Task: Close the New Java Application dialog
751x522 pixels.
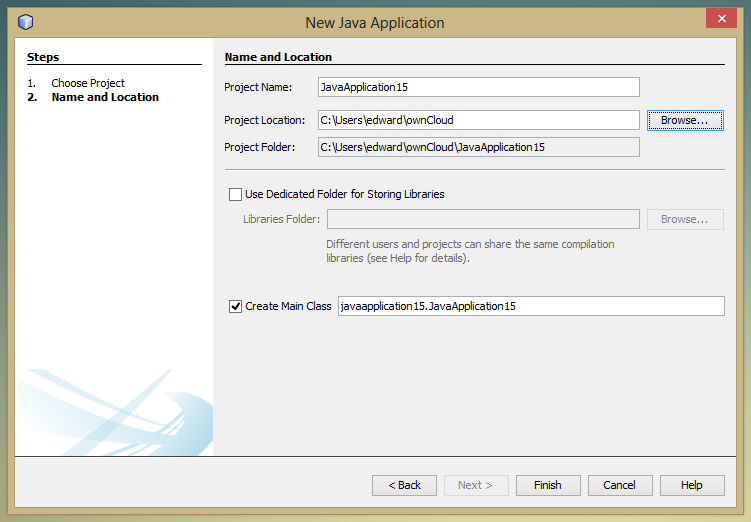Action: point(720,19)
